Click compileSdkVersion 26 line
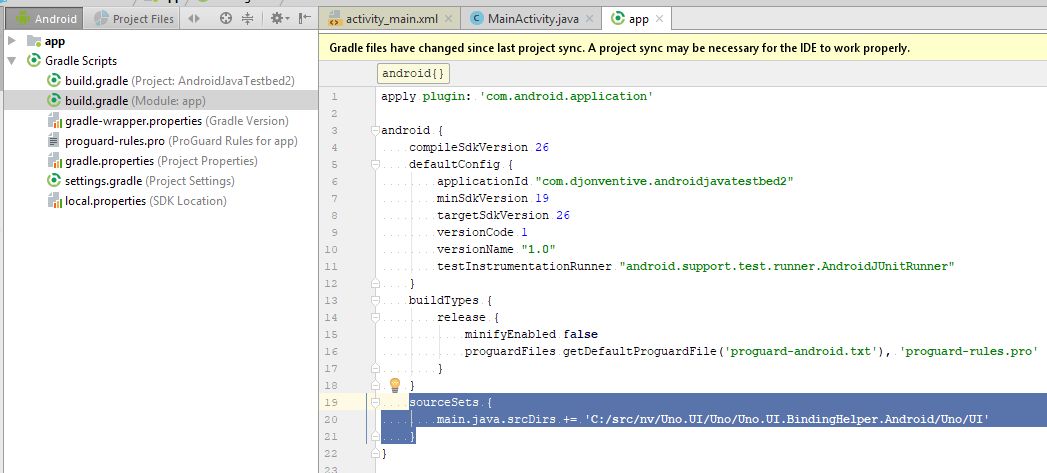 coord(479,148)
